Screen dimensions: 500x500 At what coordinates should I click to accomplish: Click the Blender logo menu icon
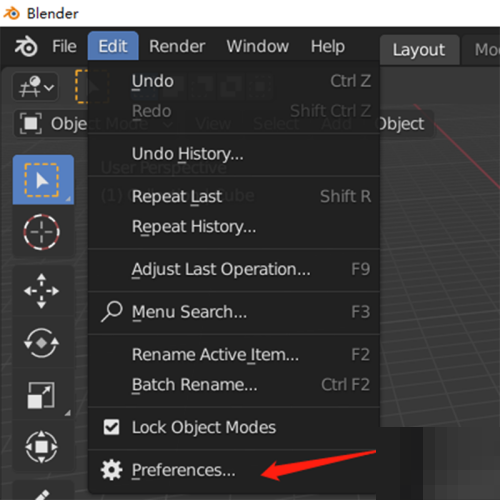point(26,46)
